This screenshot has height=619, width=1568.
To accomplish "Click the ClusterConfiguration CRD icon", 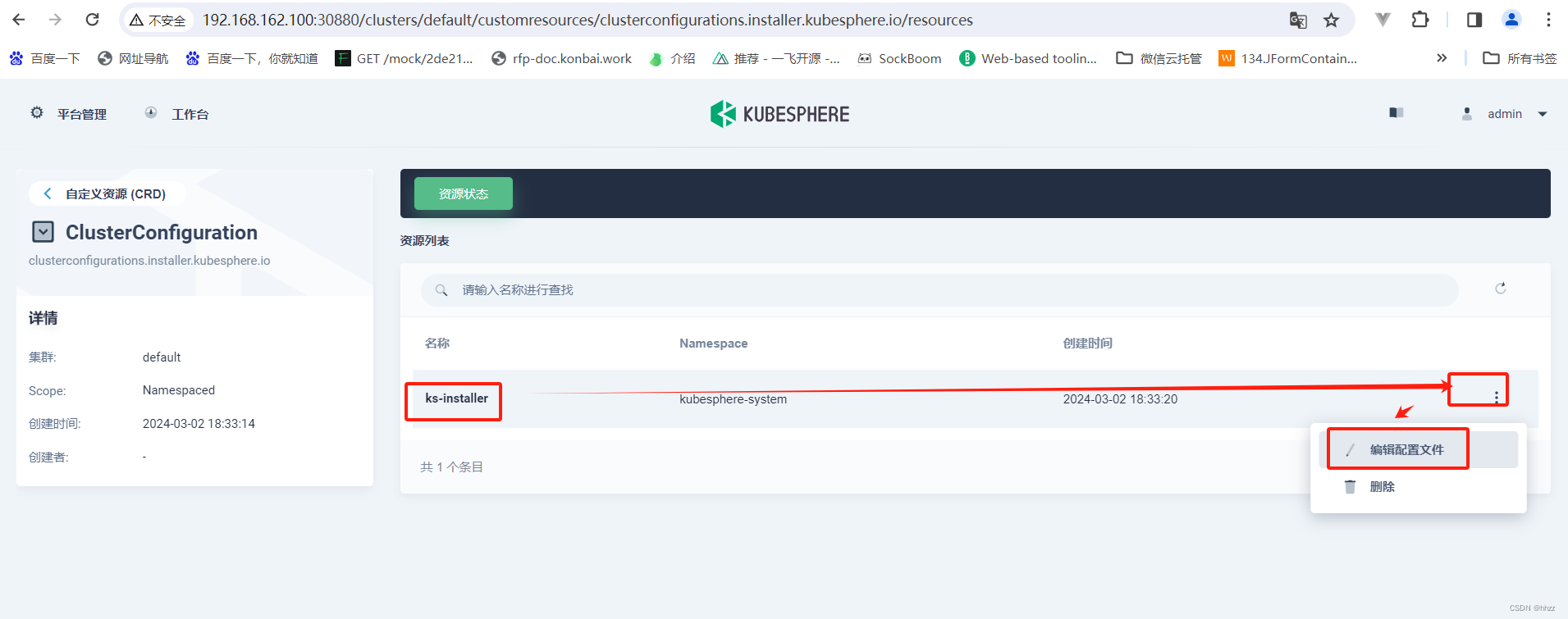I will click(43, 232).
